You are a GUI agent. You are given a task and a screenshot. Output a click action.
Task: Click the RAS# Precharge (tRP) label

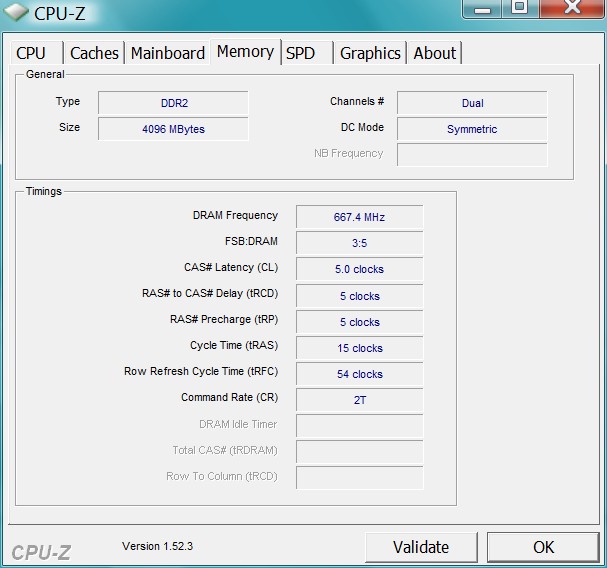tap(224, 319)
